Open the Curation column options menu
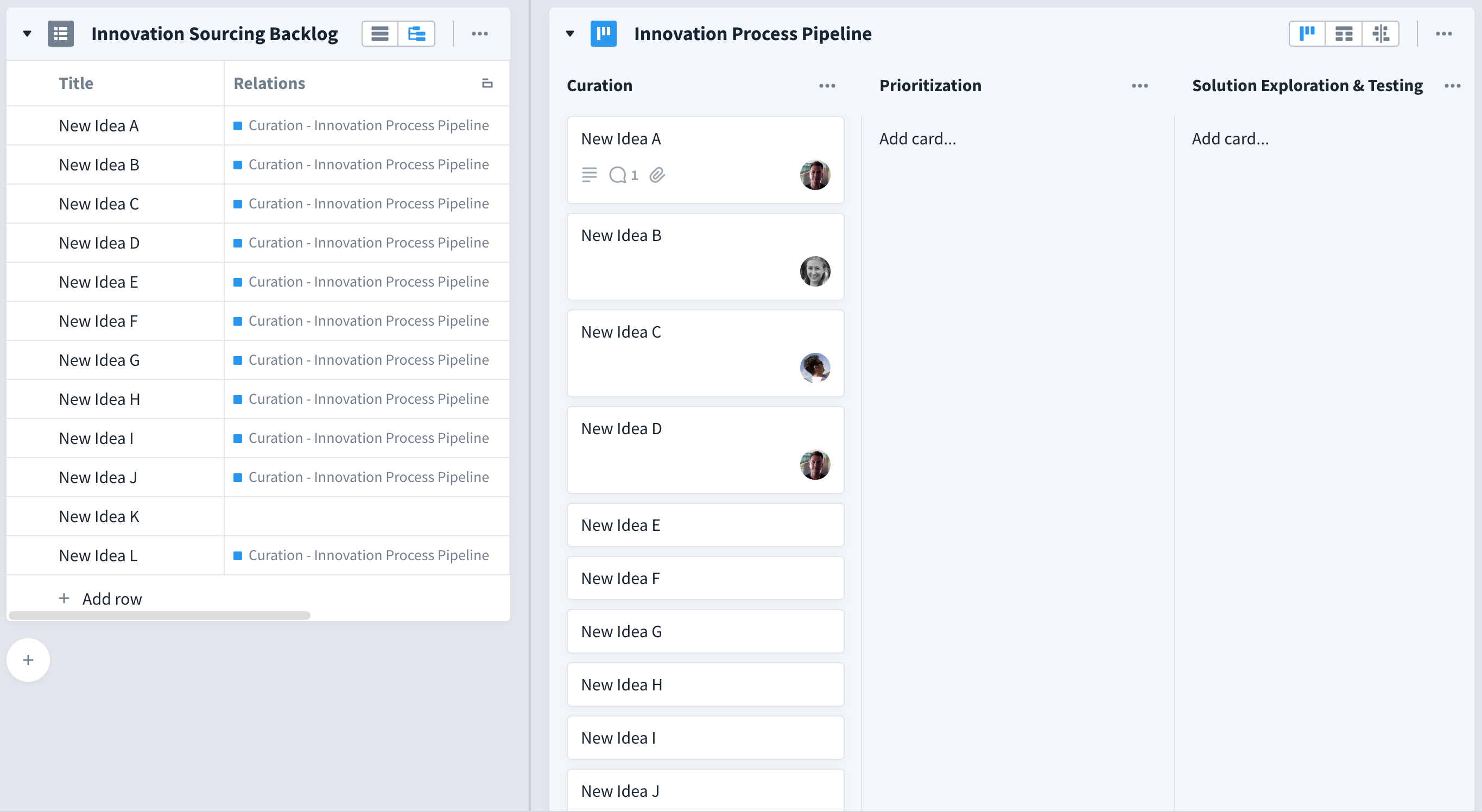The image size is (1482, 812). 827,86
